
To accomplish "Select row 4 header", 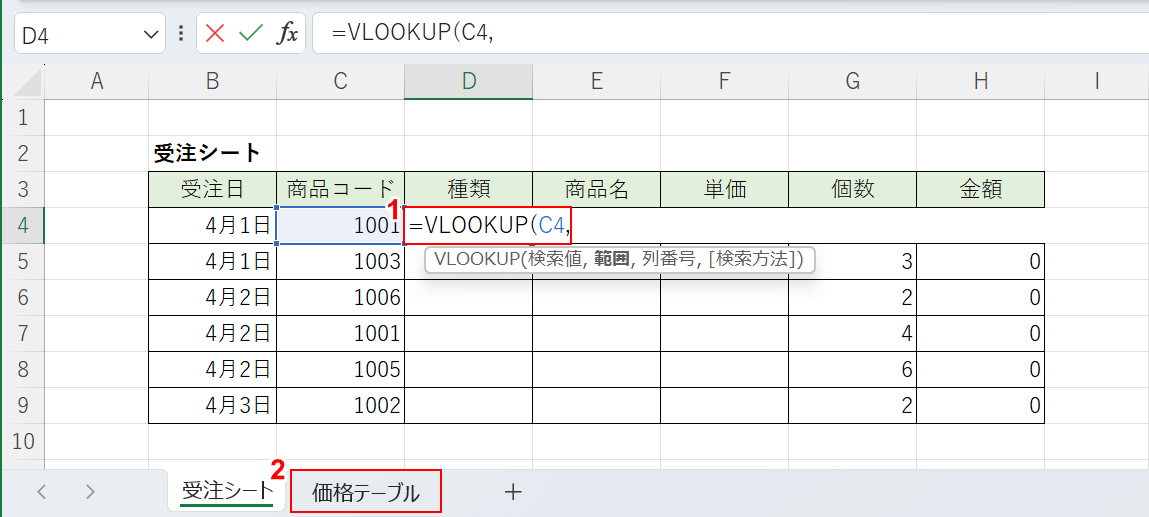I will pyautogui.click(x=22, y=226).
